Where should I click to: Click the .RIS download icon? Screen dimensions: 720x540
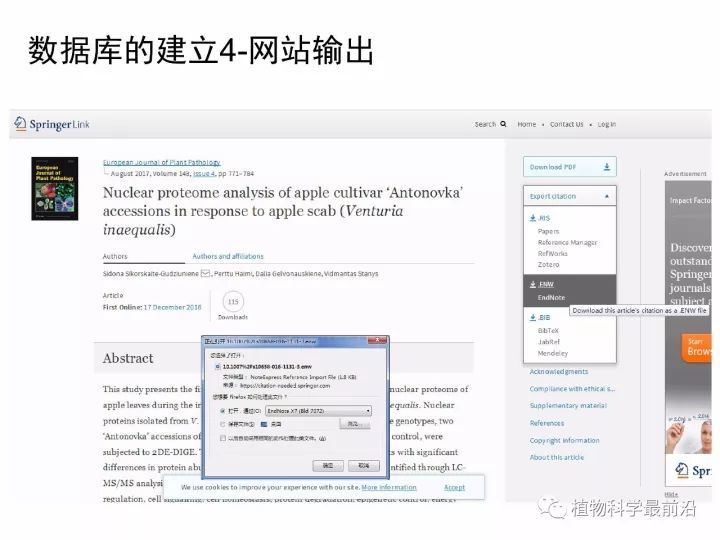(x=533, y=218)
